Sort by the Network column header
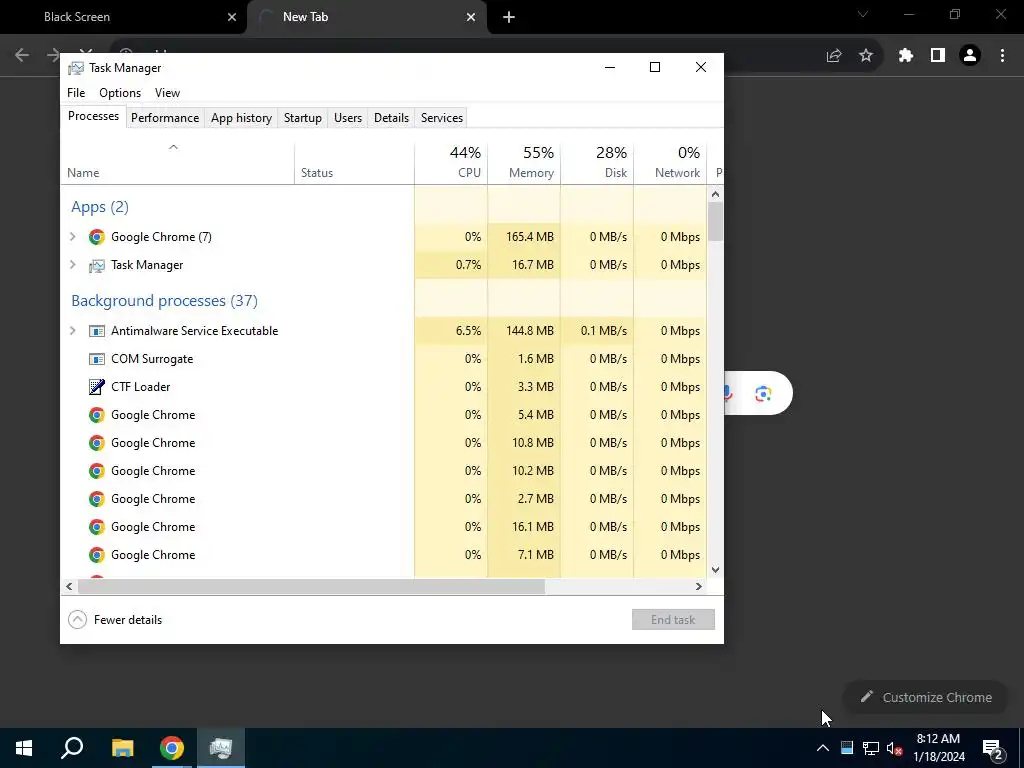The image size is (1024, 768). [x=671, y=162]
